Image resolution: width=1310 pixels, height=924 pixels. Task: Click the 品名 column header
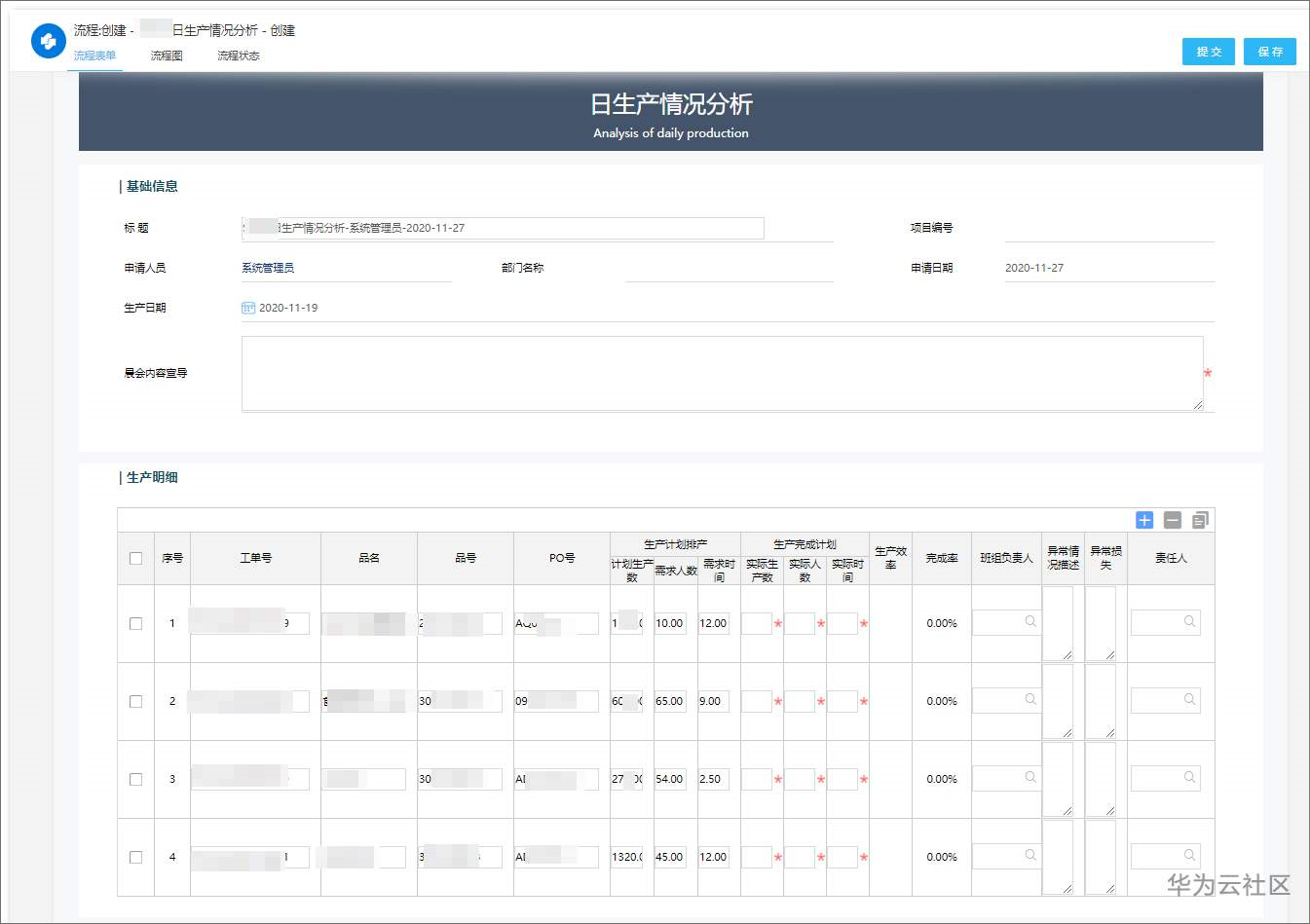click(369, 558)
